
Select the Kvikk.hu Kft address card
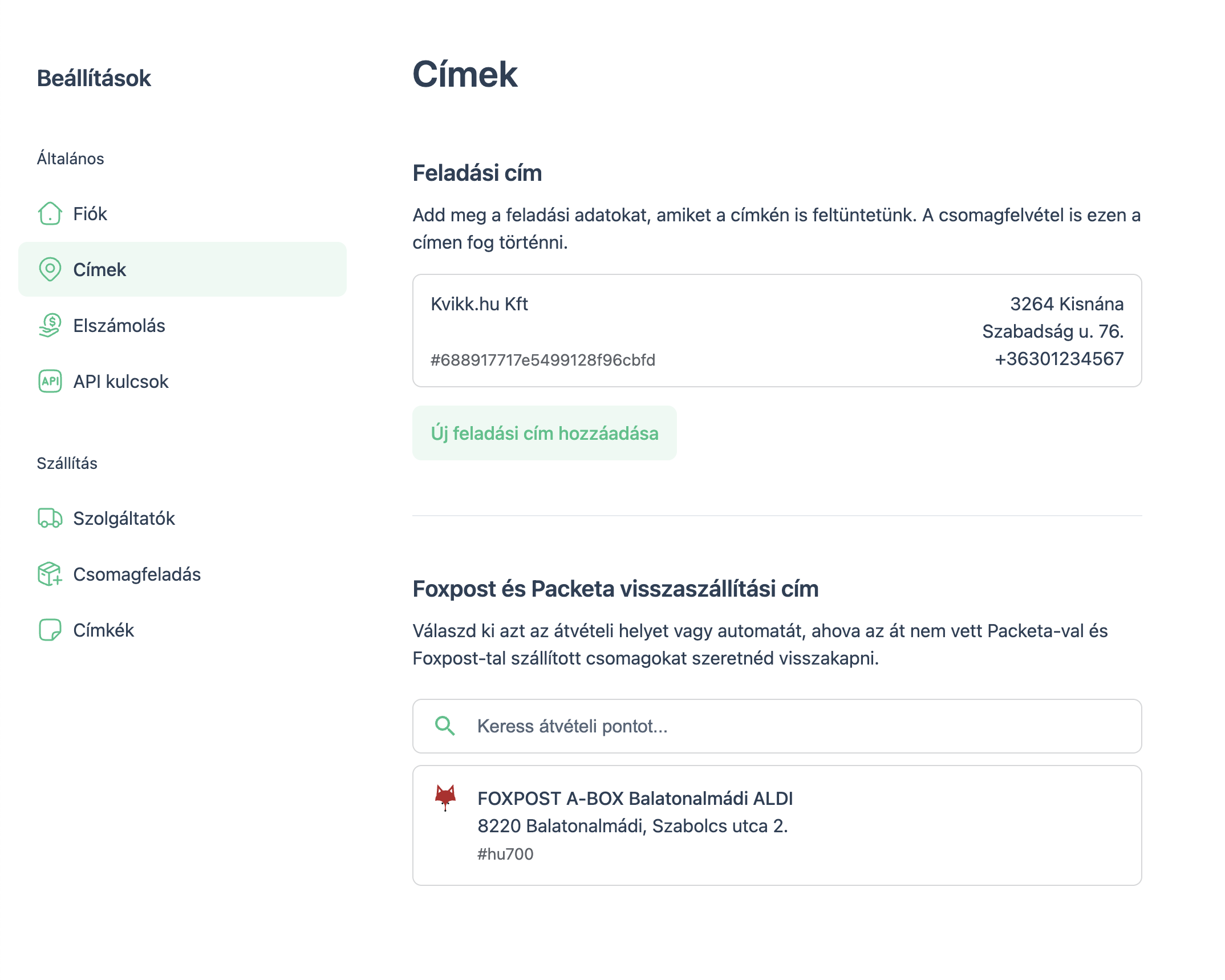tap(776, 331)
